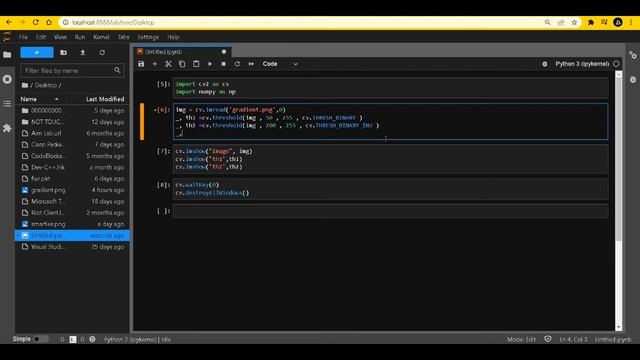Click the empty last code cell

pos(391,211)
